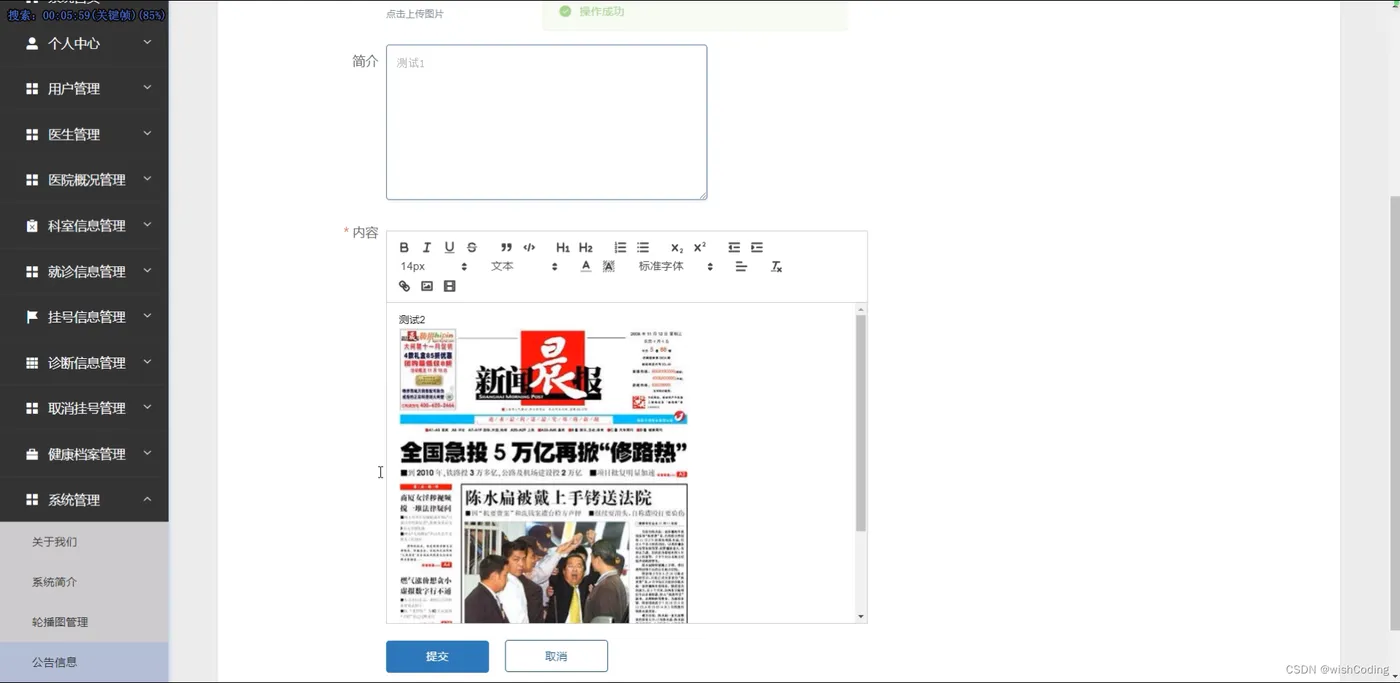
Task: Create an ordered numbered list
Action: coord(620,247)
